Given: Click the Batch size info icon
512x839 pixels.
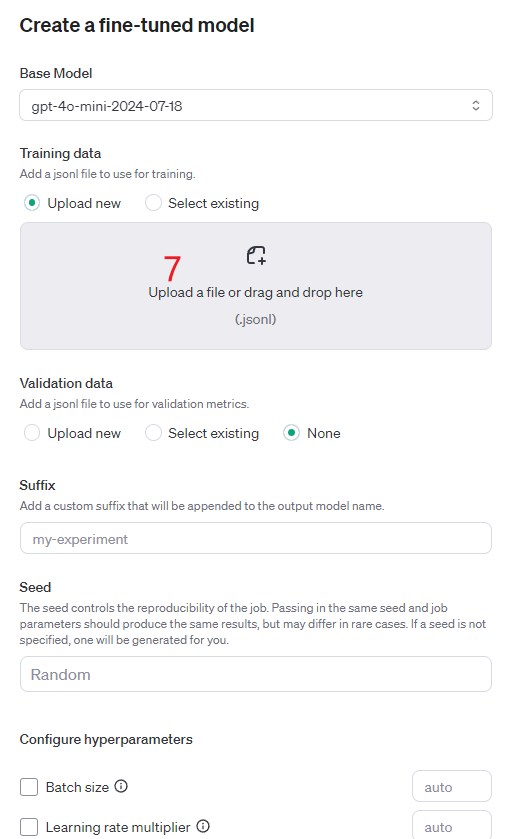Looking at the screenshot, I should [121, 786].
